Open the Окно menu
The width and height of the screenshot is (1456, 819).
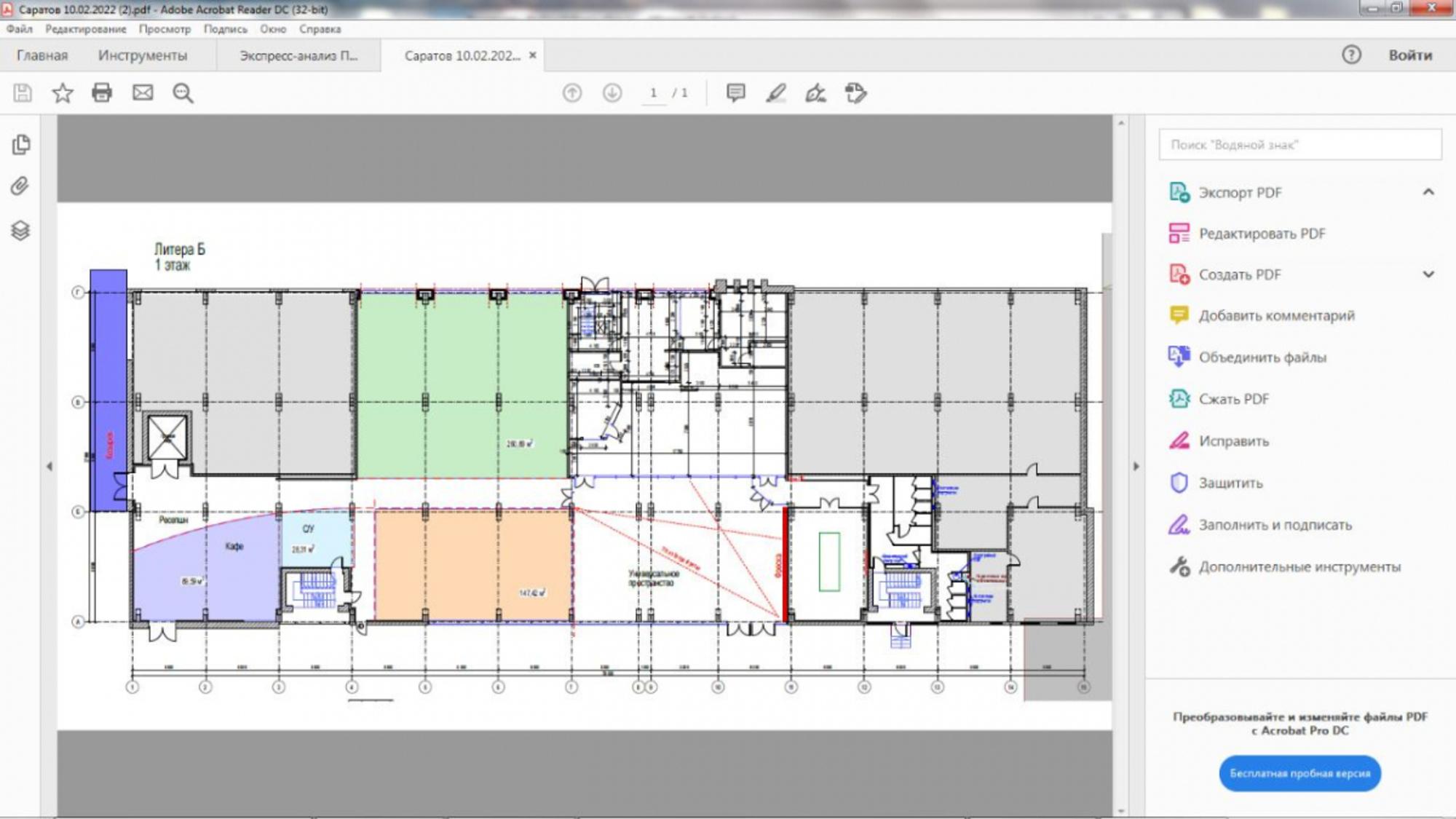click(273, 29)
